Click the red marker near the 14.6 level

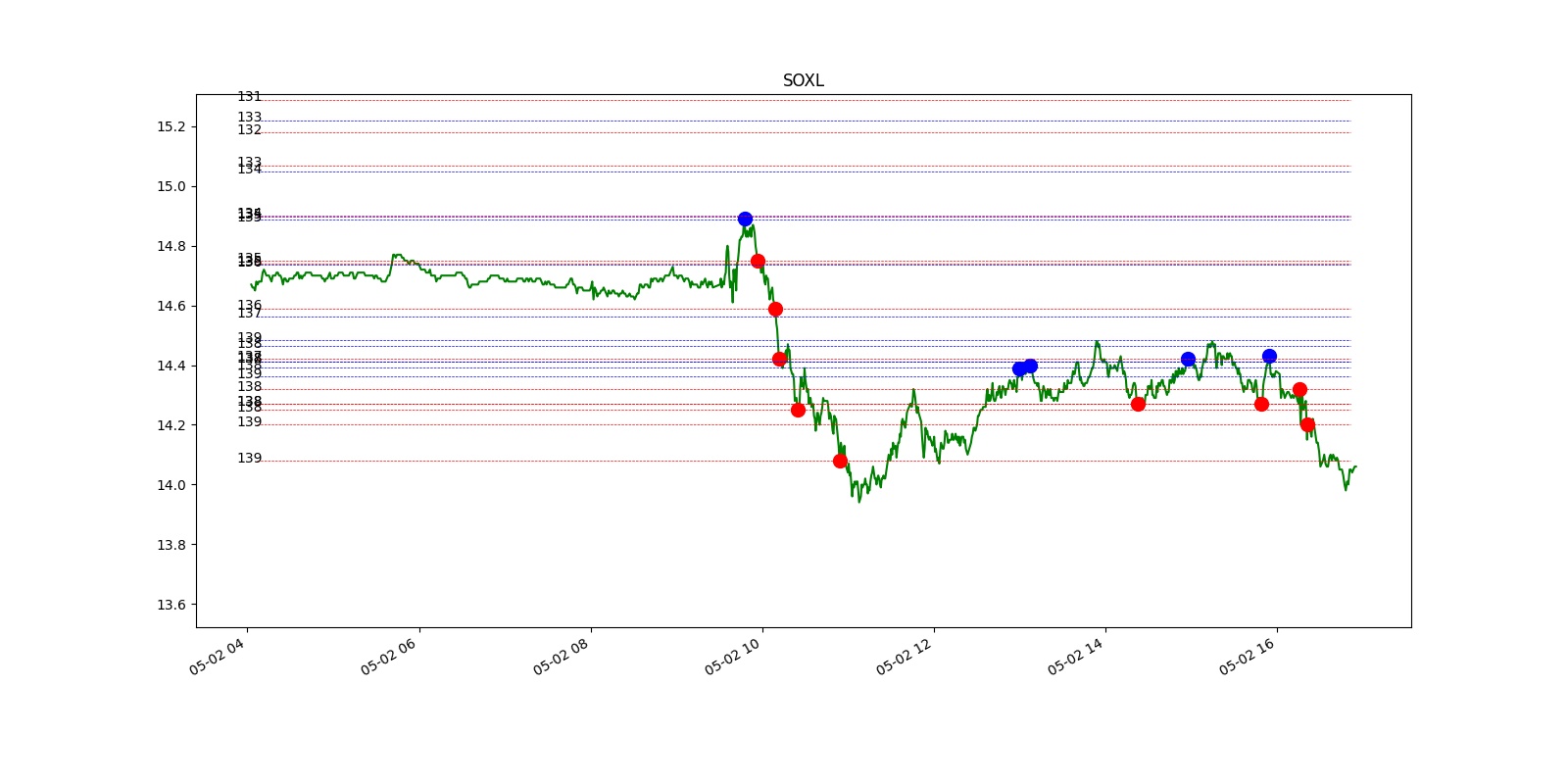point(775,309)
